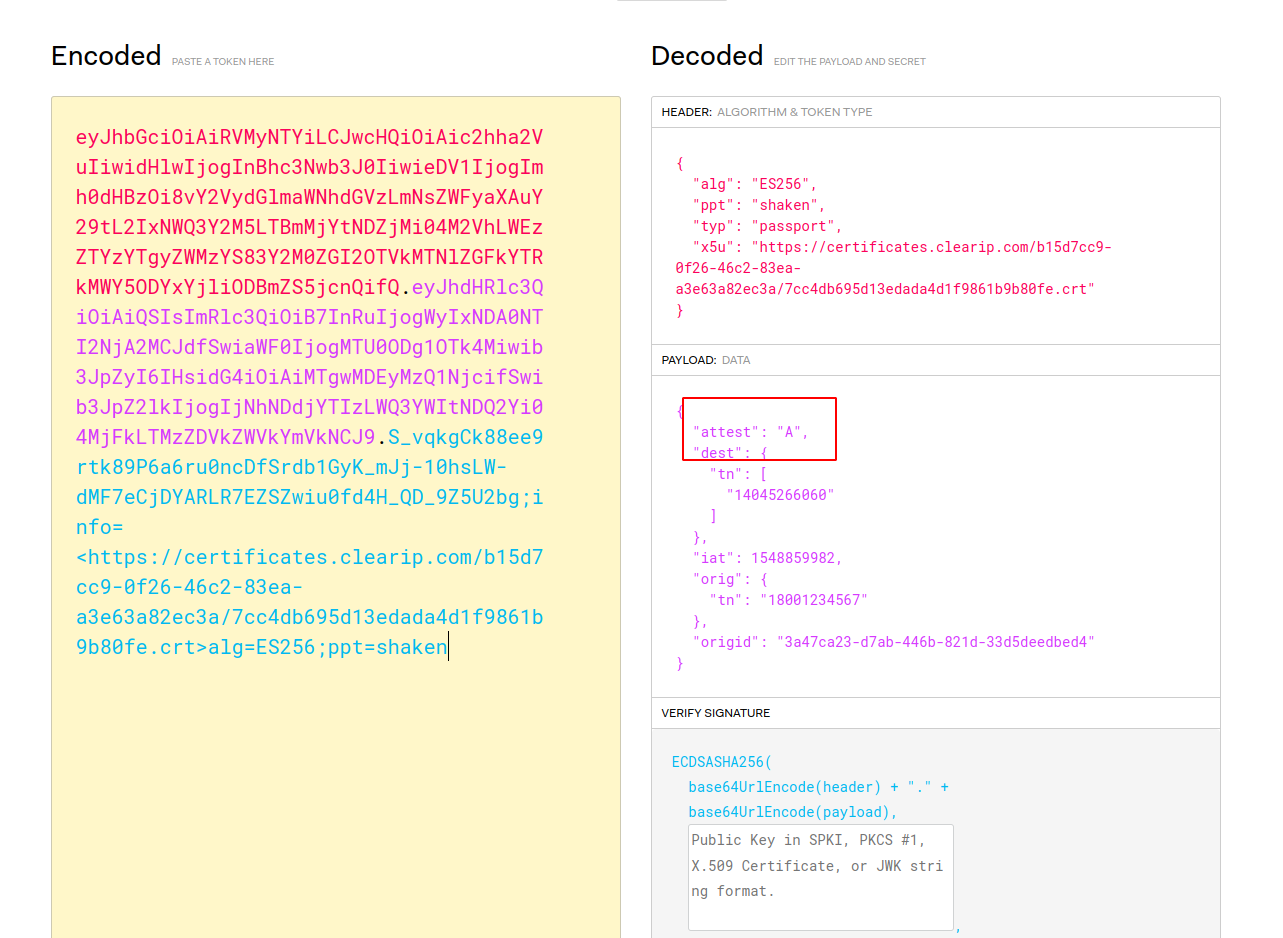1283x938 pixels.
Task: Click the "typ": "passport" header line
Action: [767, 226]
